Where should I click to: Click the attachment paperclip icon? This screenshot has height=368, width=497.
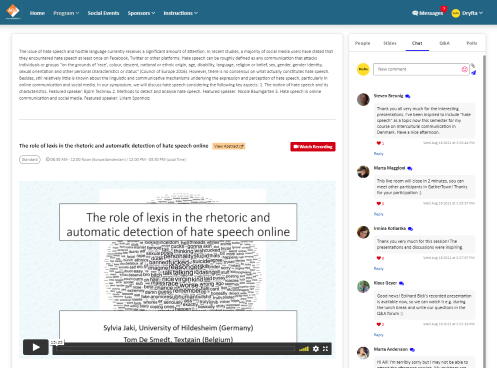(x=473, y=66)
